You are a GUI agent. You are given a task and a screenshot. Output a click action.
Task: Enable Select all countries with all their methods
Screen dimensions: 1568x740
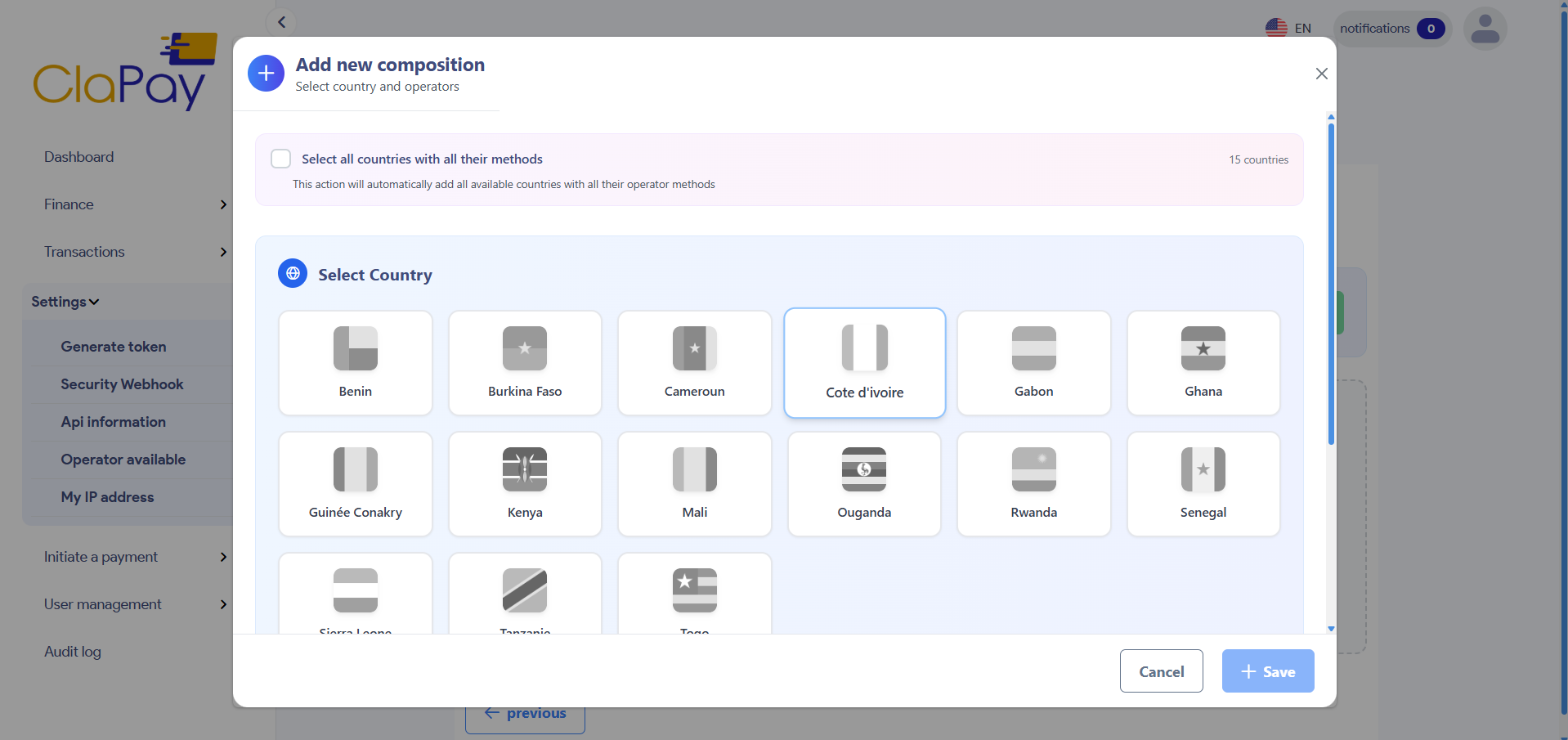click(280, 159)
